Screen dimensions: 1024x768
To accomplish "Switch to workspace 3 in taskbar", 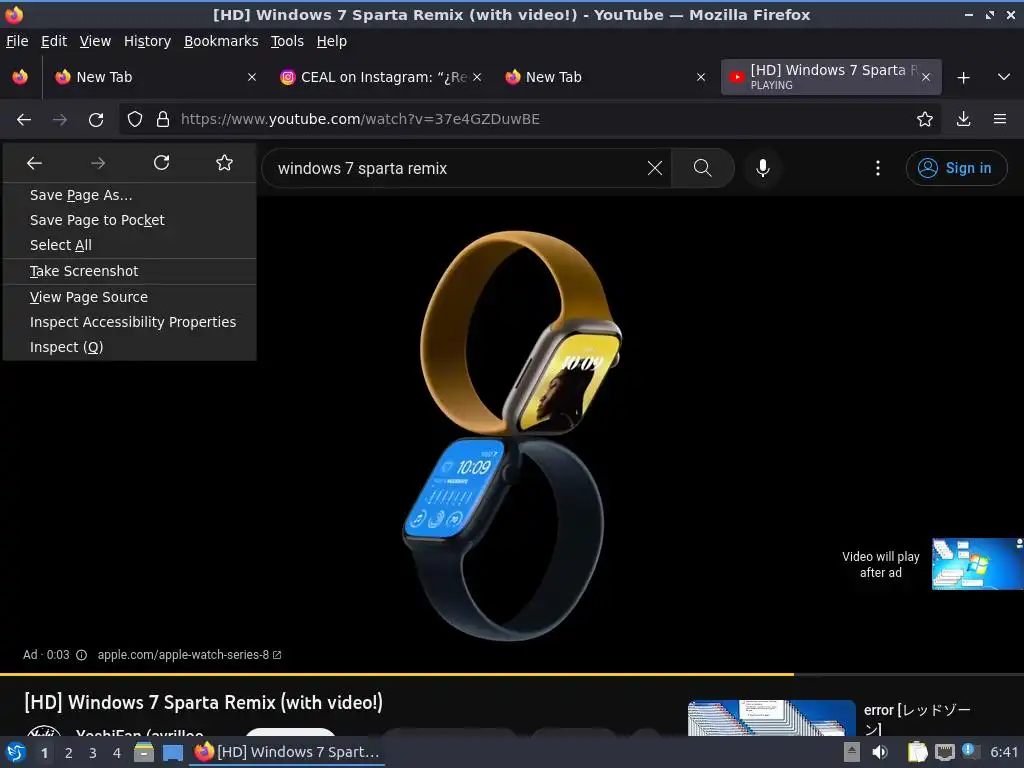I will (x=93, y=753).
